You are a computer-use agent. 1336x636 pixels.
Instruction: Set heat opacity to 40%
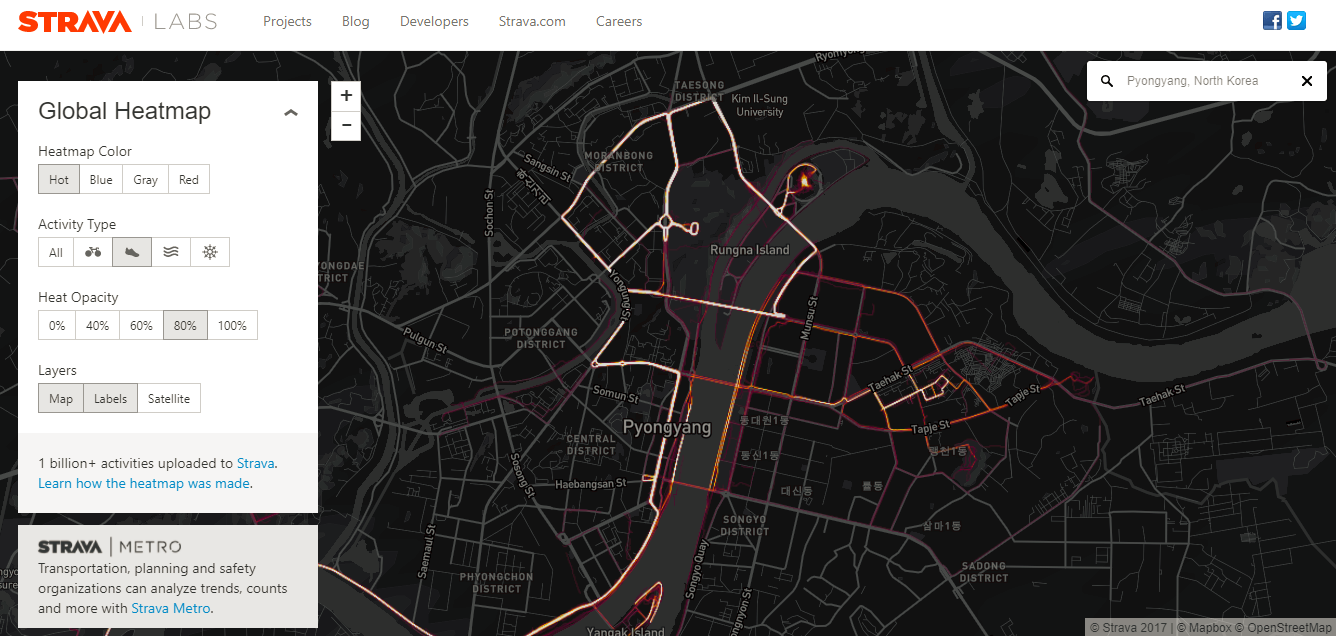(97, 325)
